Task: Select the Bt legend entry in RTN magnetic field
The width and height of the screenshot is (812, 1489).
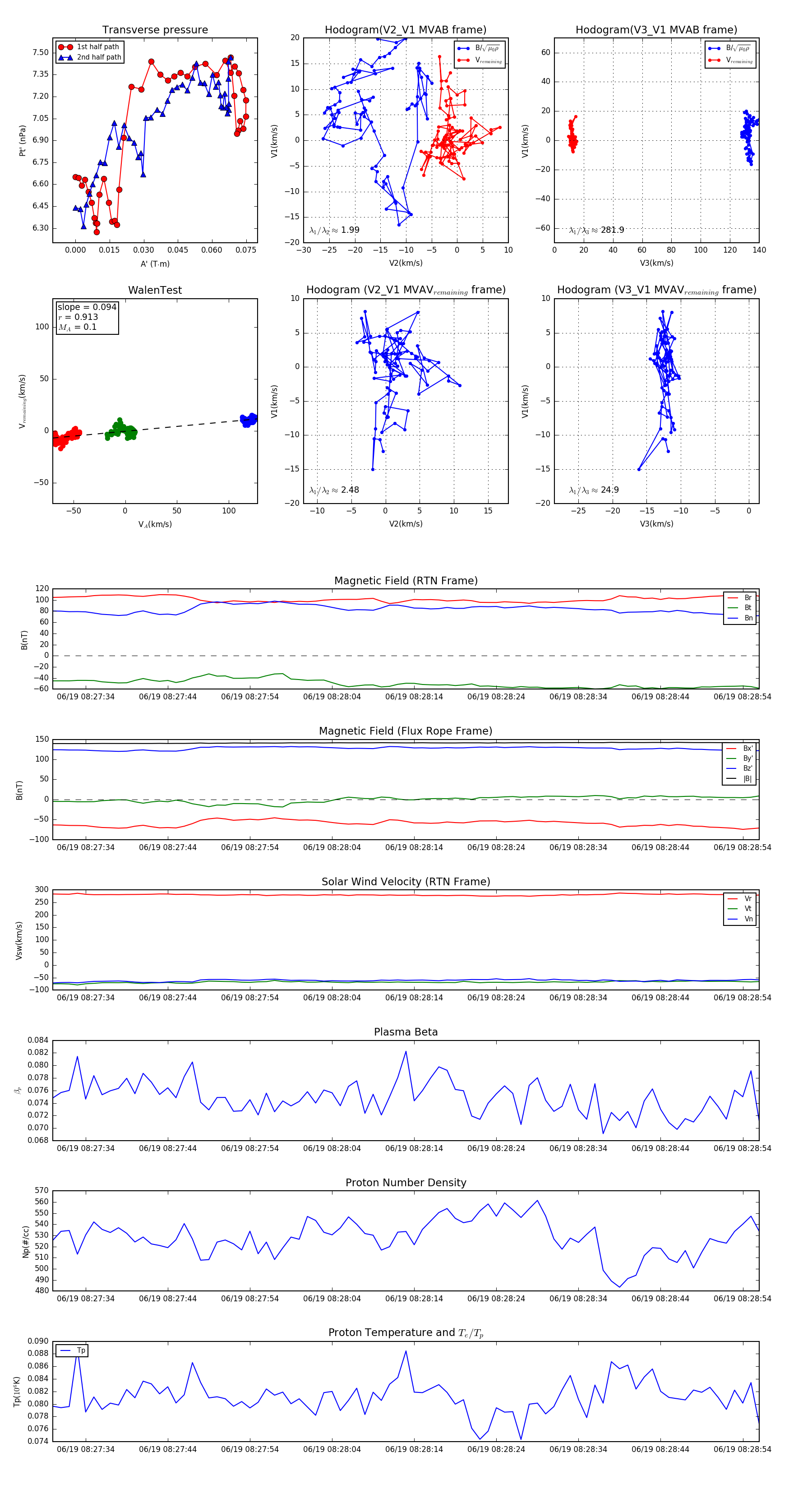Action: click(740, 607)
